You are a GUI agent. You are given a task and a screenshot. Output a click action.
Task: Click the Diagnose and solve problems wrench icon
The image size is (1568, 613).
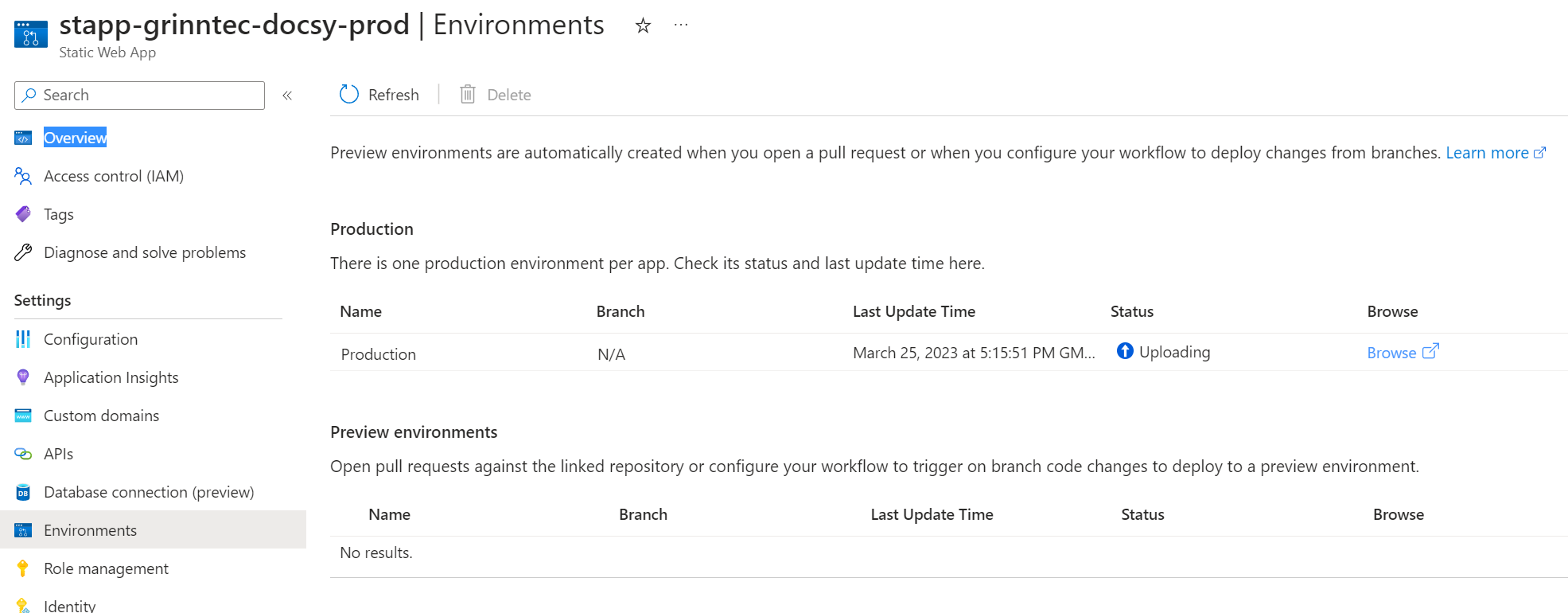[x=23, y=252]
